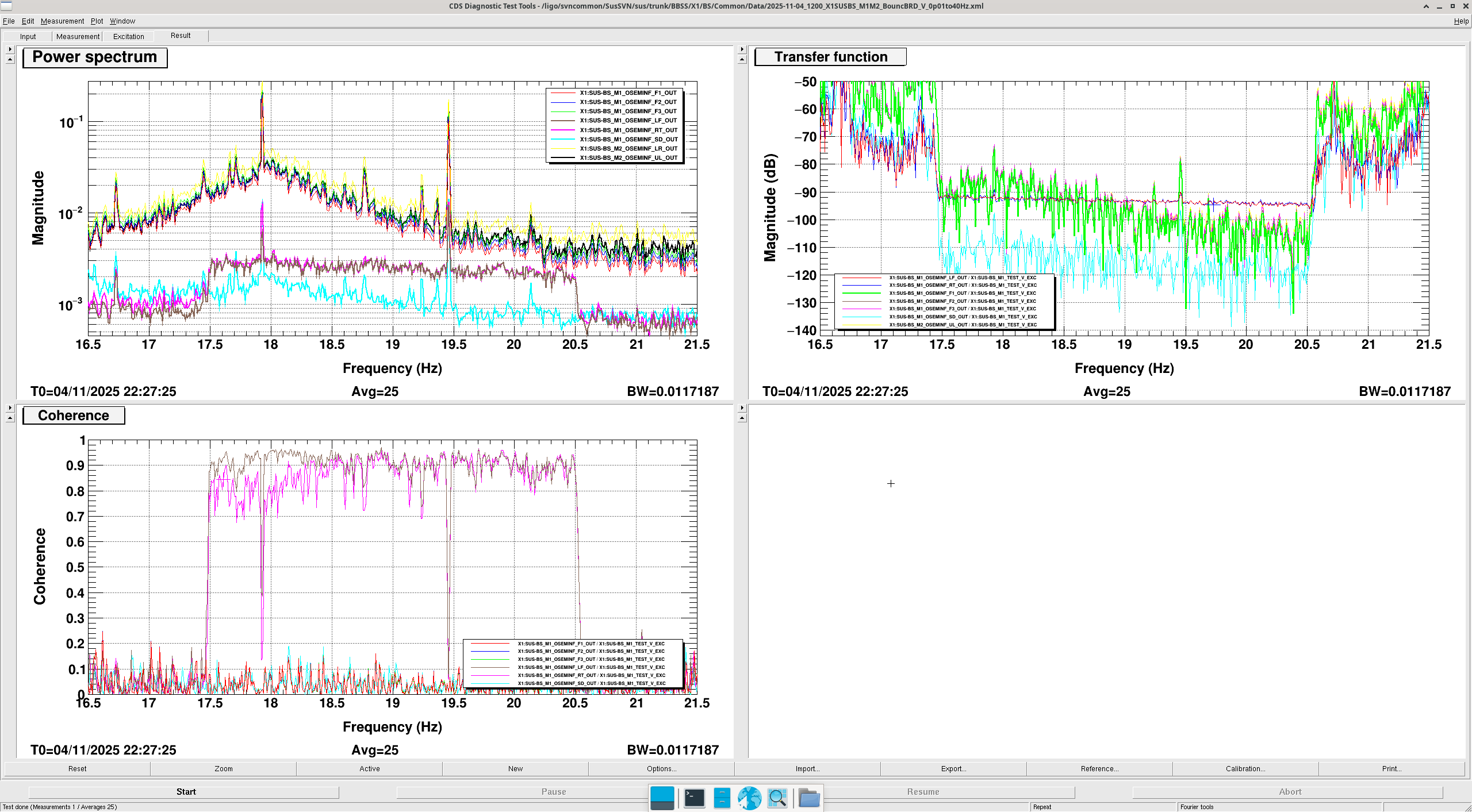Switch to the Excitation tab
Viewport: 1472px width, 812px height.
128,36
